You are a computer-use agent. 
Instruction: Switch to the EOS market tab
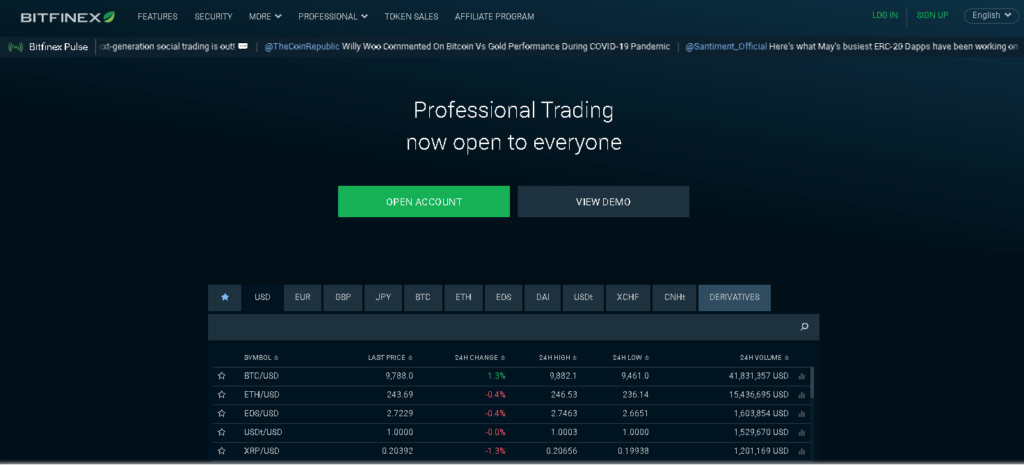pos(504,297)
